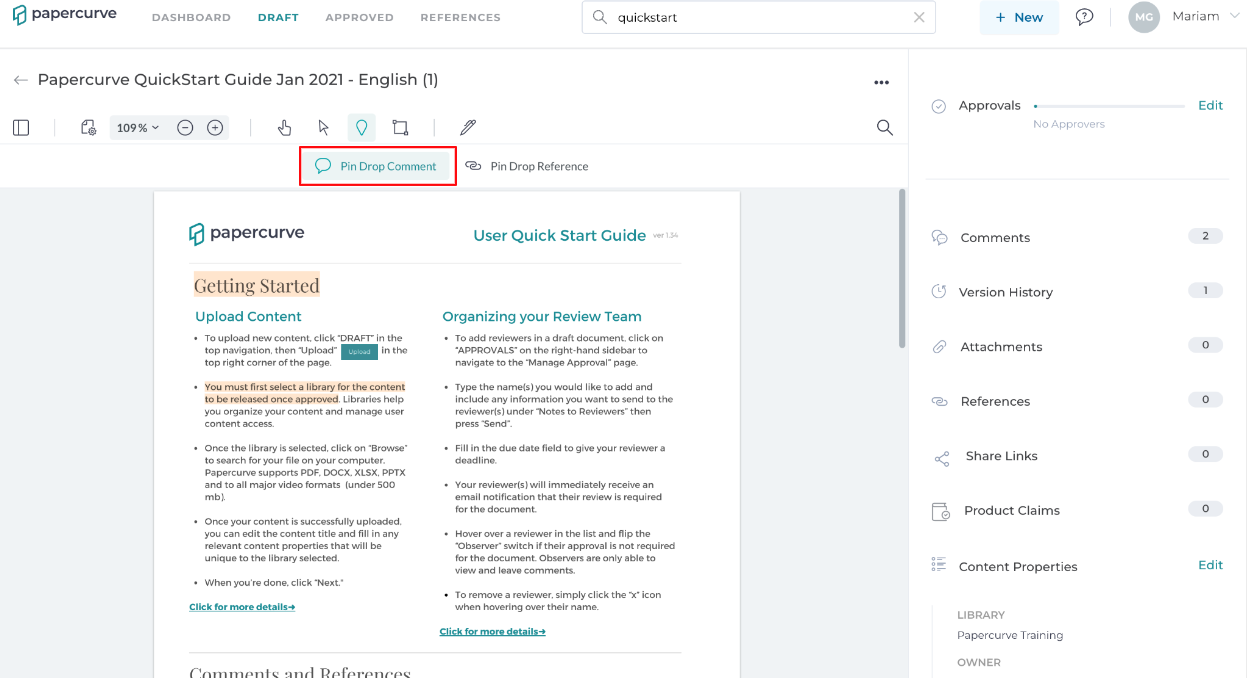Click the Content Properties list icon
This screenshot has width=1247, height=679.
tap(938, 565)
